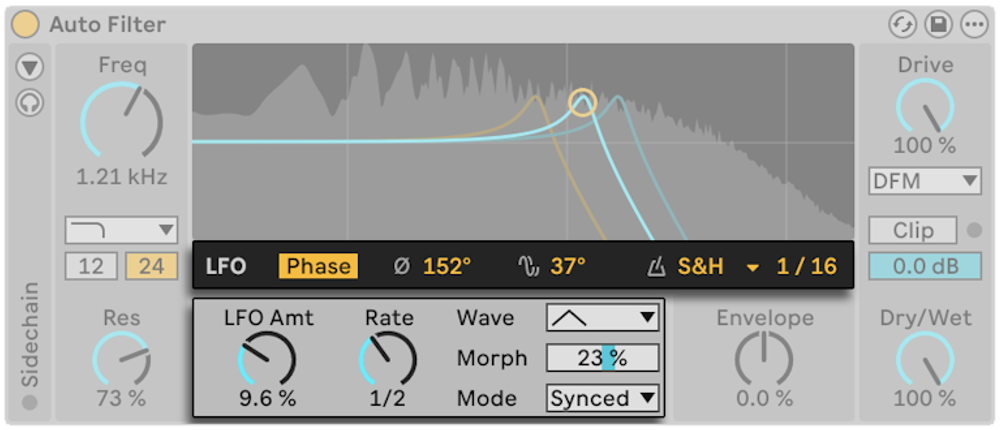Click the Dry/Wet knob

point(925,358)
